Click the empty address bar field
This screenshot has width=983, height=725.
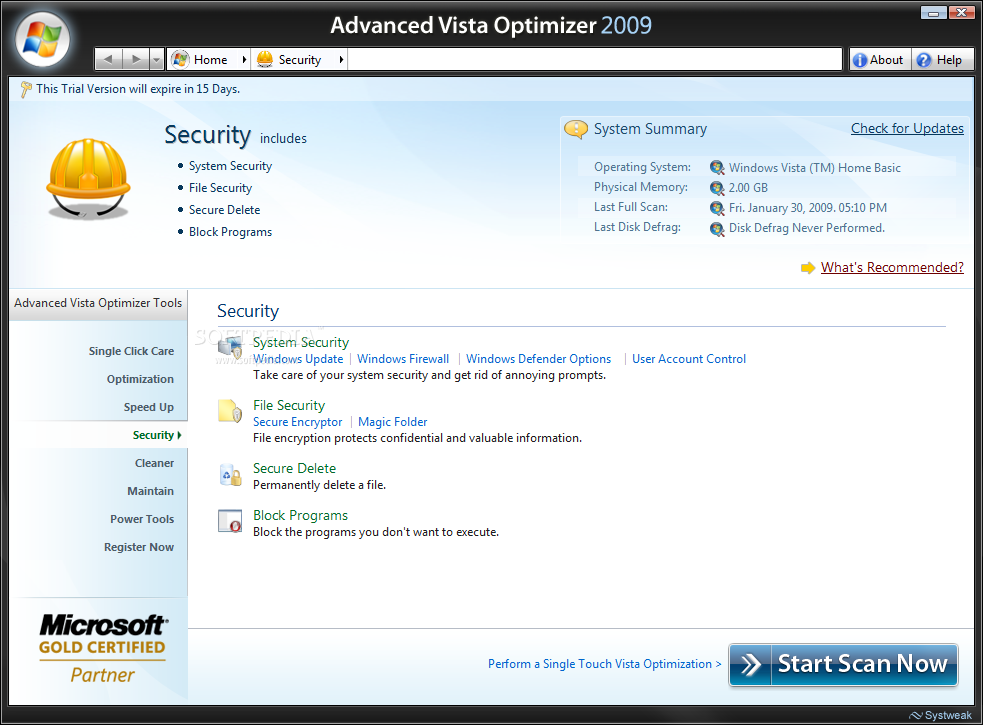point(594,60)
